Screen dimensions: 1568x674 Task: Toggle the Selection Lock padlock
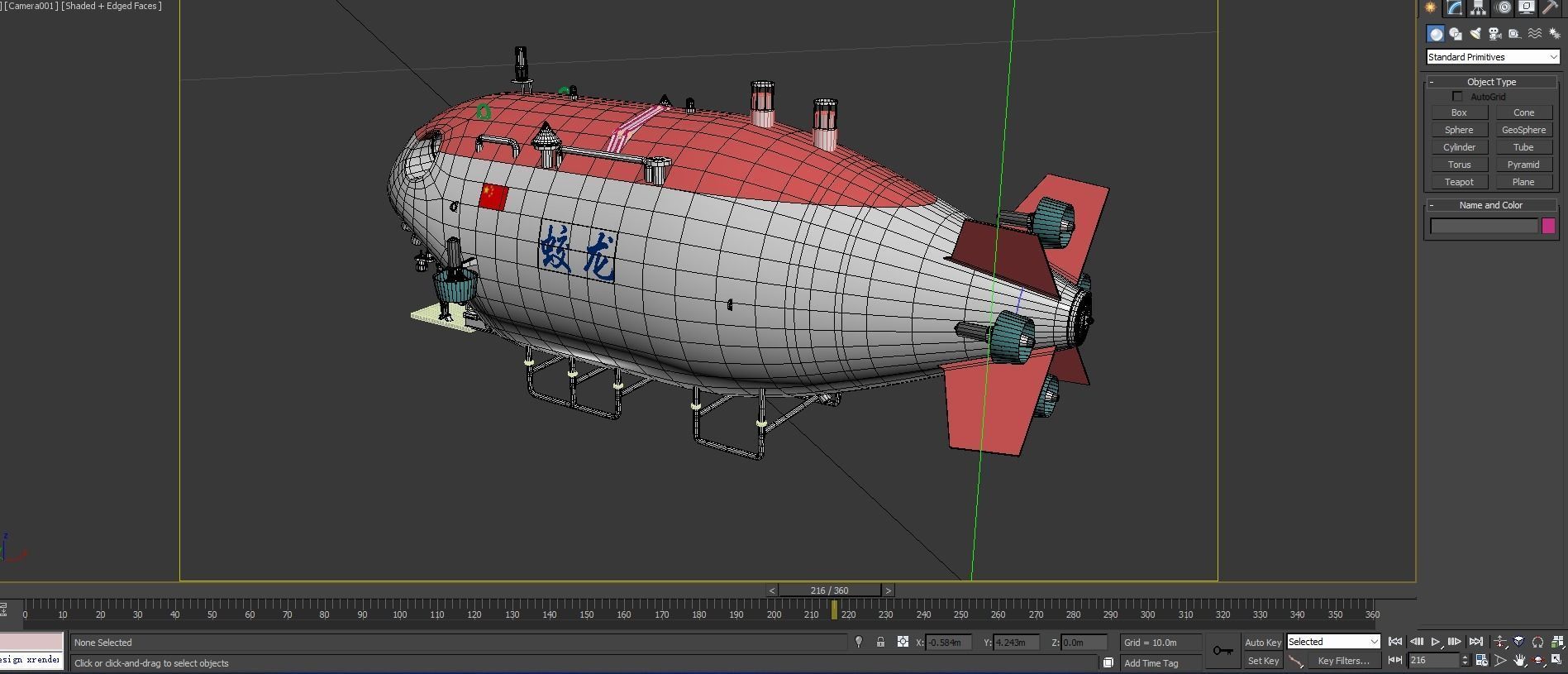(880, 642)
